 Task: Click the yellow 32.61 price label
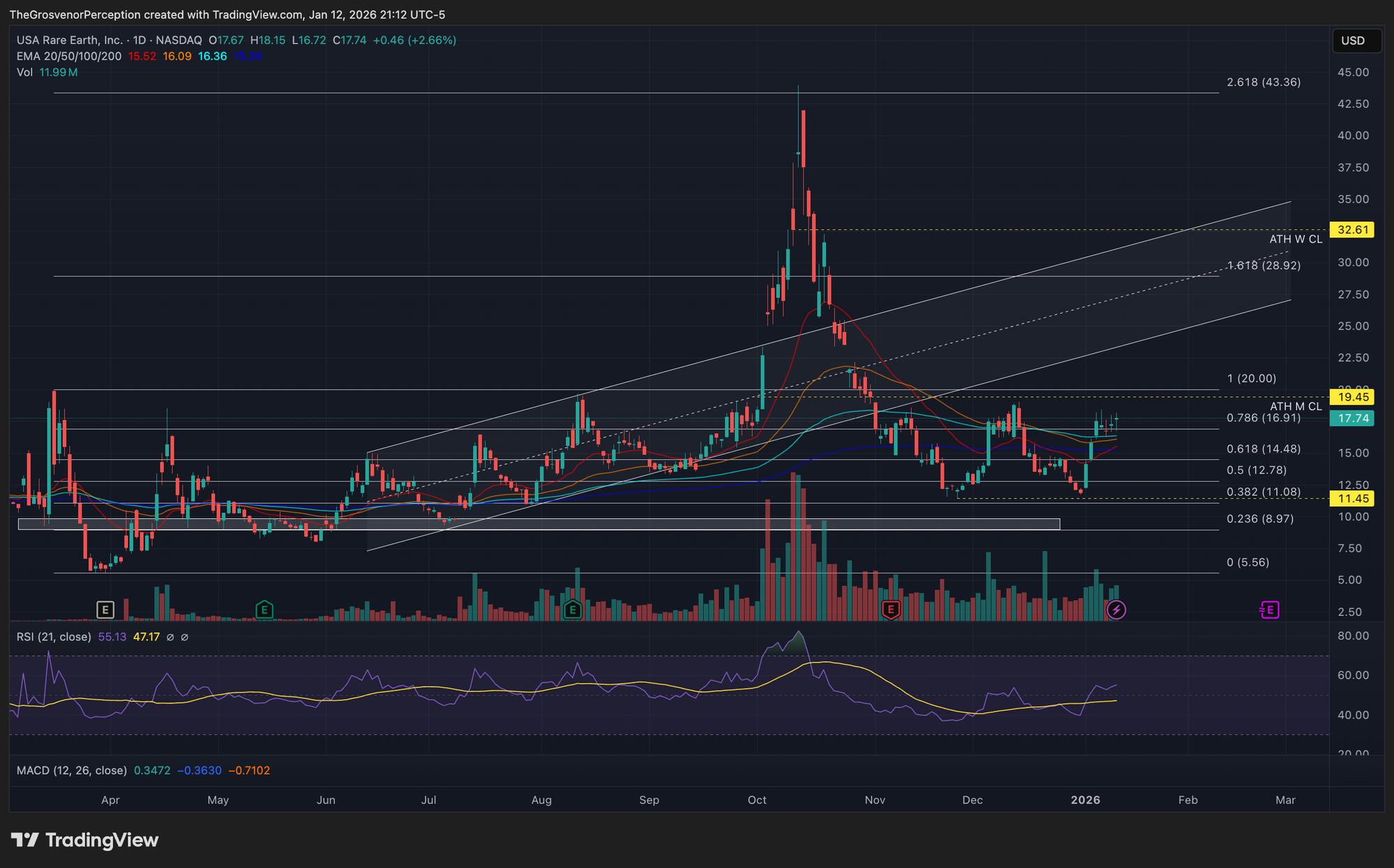click(1352, 230)
